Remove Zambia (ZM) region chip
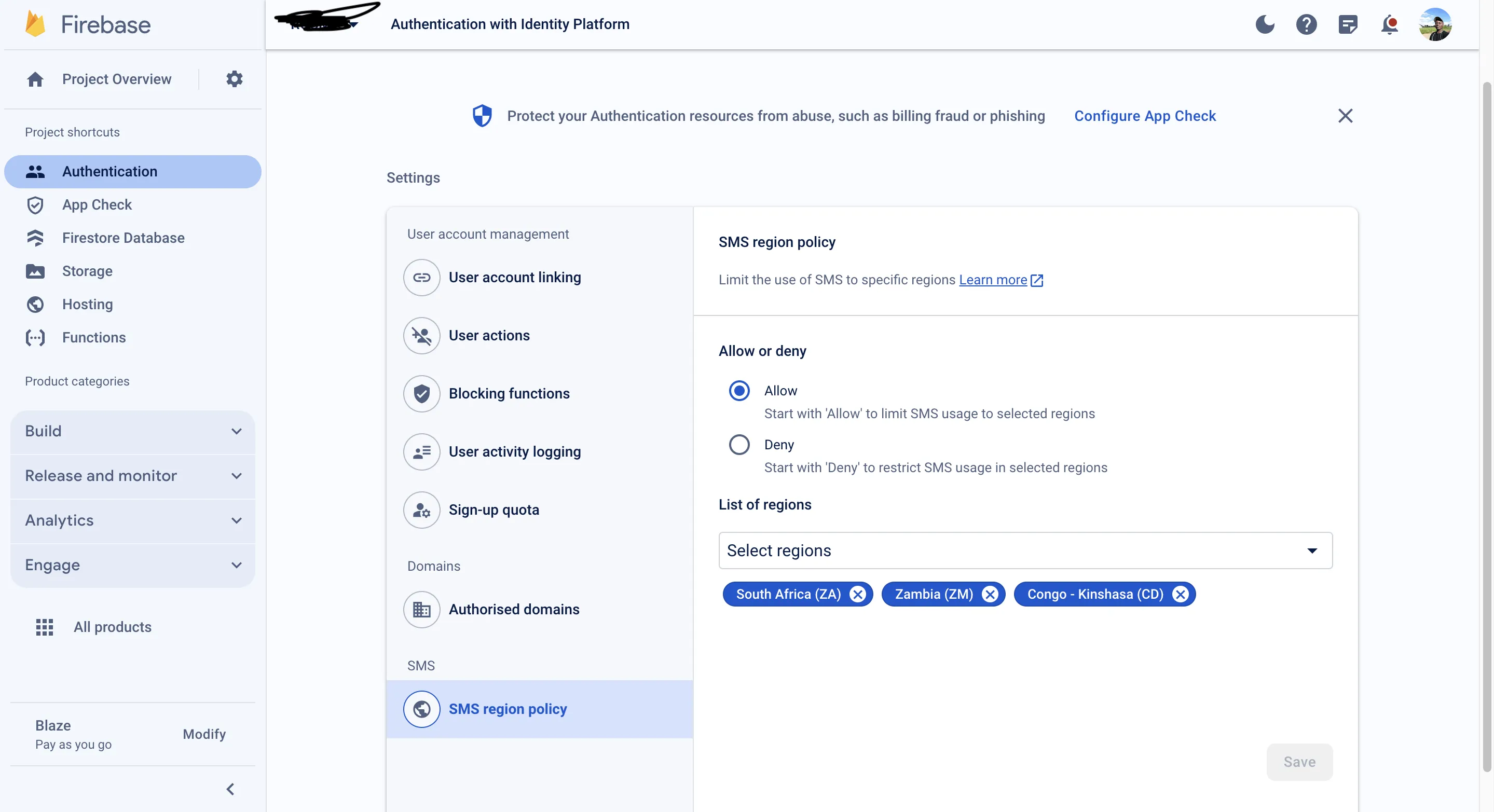The image size is (1494, 812). click(x=990, y=594)
